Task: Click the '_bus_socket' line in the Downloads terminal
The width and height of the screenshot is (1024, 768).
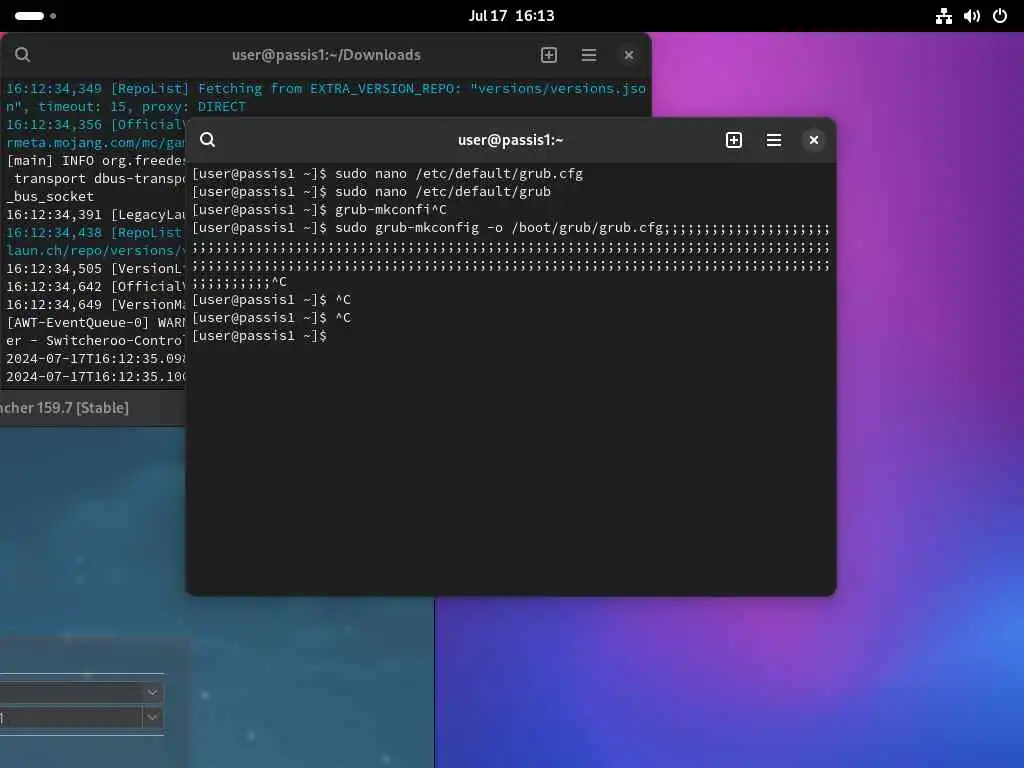Action: [x=50, y=197]
